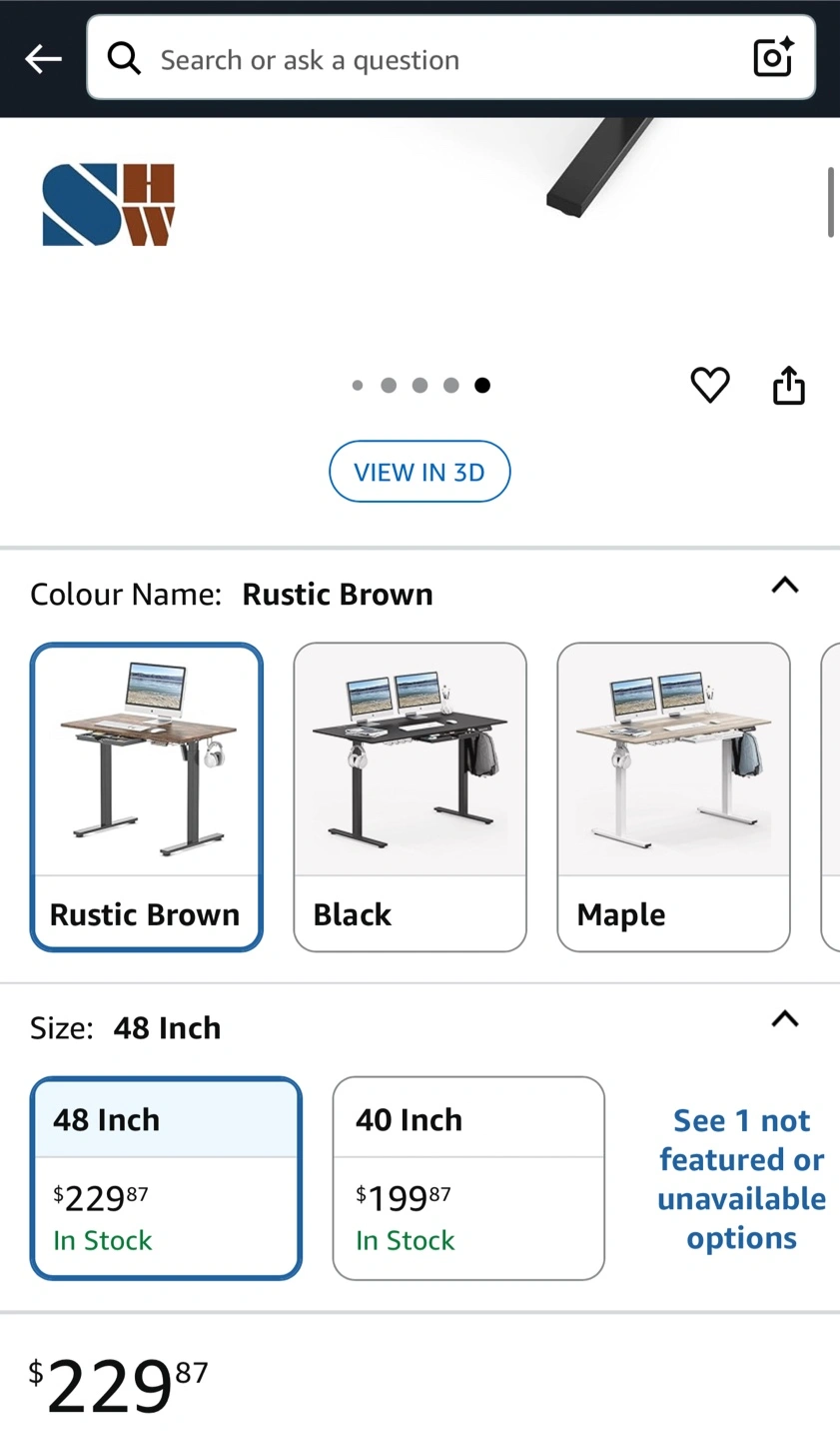Tap the SHW brand logo
Image resolution: width=840 pixels, height=1439 pixels.
108,205
